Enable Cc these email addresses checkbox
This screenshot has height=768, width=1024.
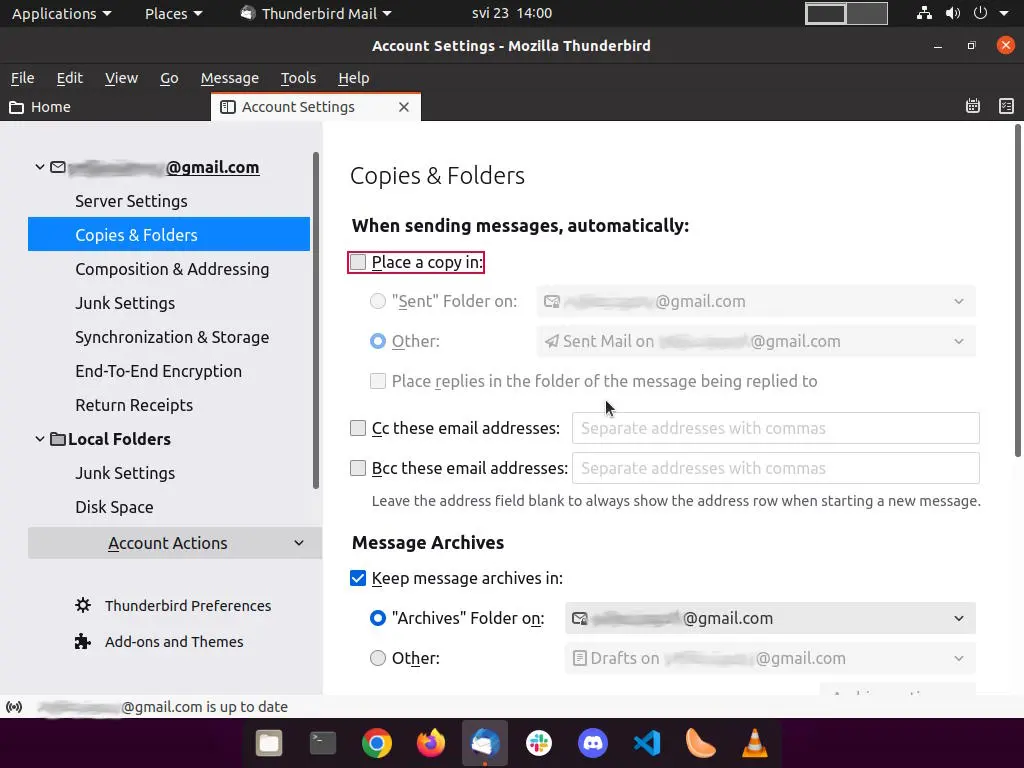[358, 428]
